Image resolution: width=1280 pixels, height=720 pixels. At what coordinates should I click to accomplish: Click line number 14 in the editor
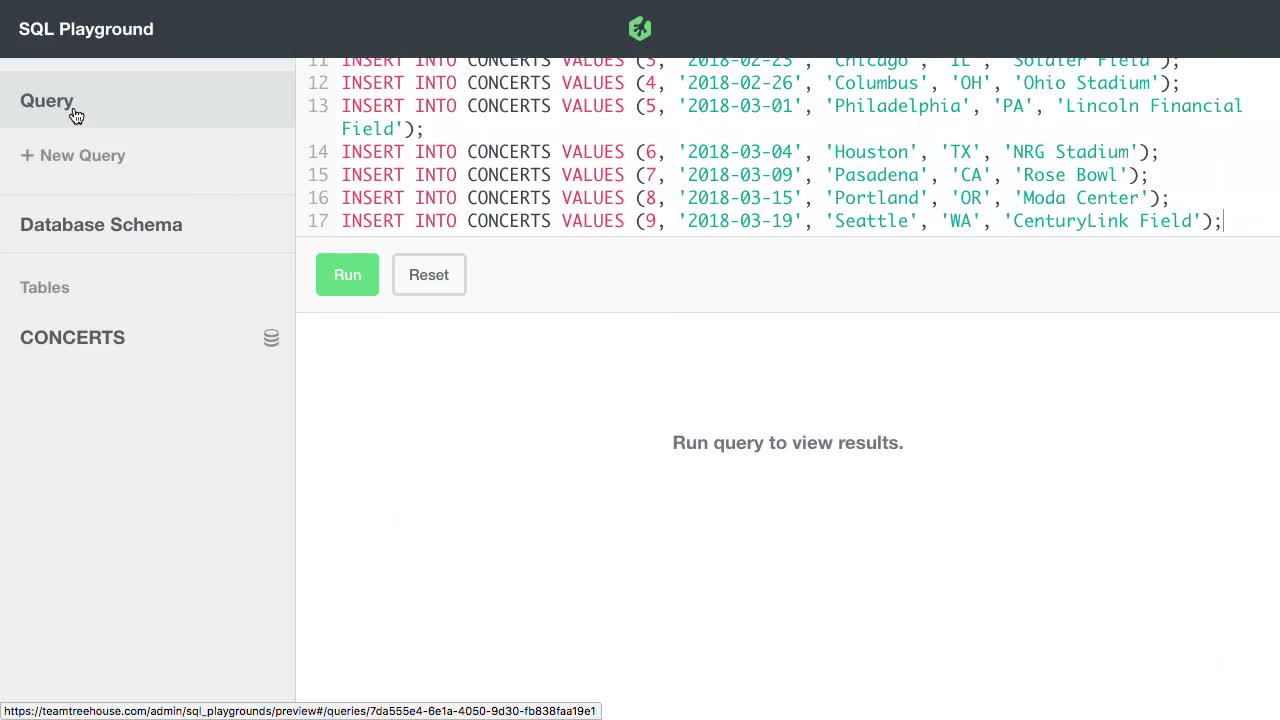pyautogui.click(x=317, y=151)
